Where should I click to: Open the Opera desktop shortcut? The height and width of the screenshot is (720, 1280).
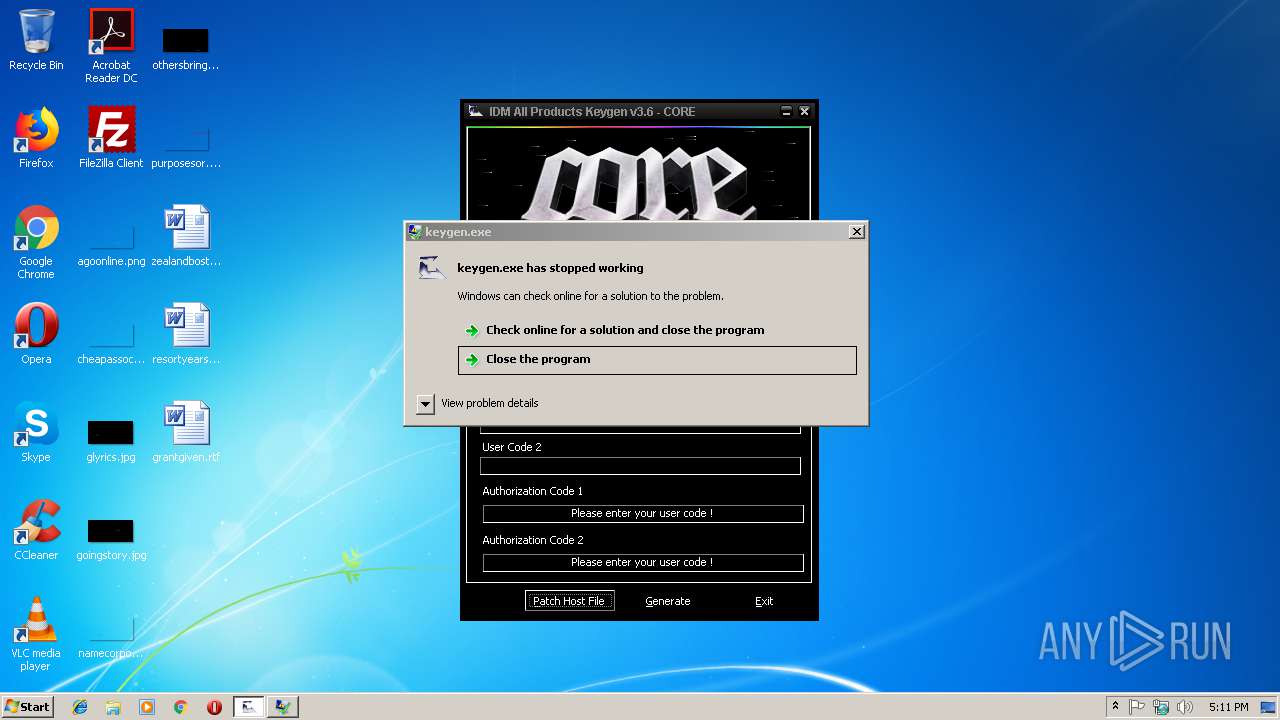36,334
